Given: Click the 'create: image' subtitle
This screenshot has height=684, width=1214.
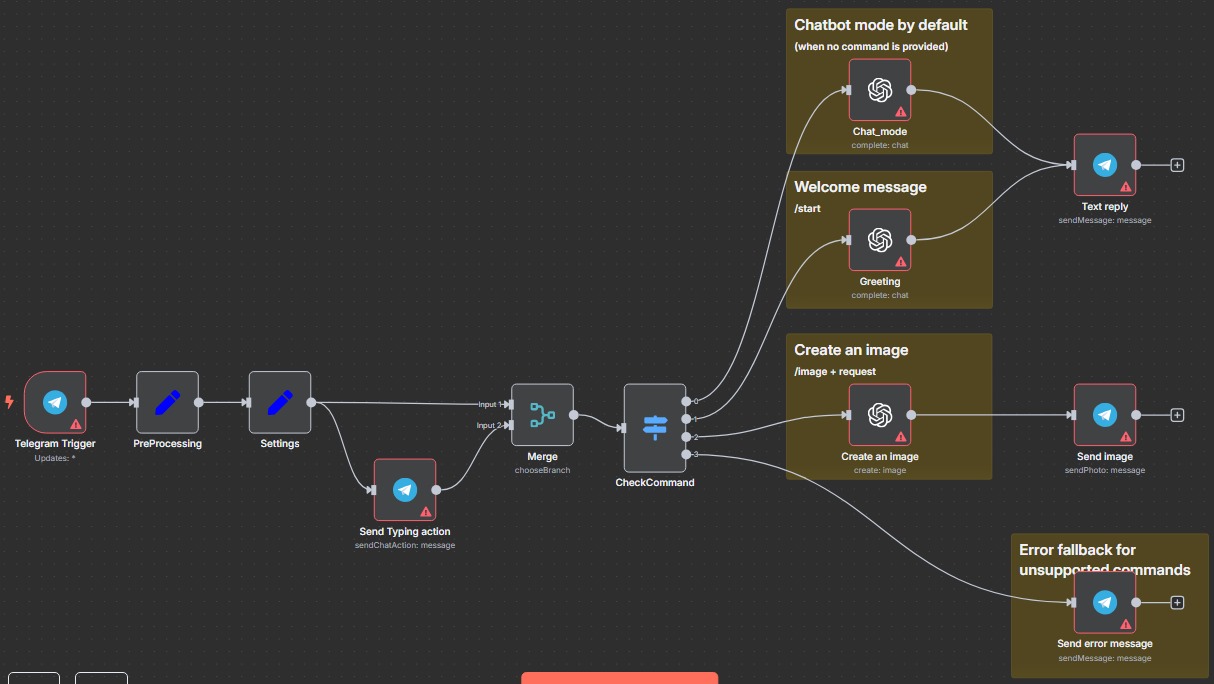Looking at the screenshot, I should [880, 470].
